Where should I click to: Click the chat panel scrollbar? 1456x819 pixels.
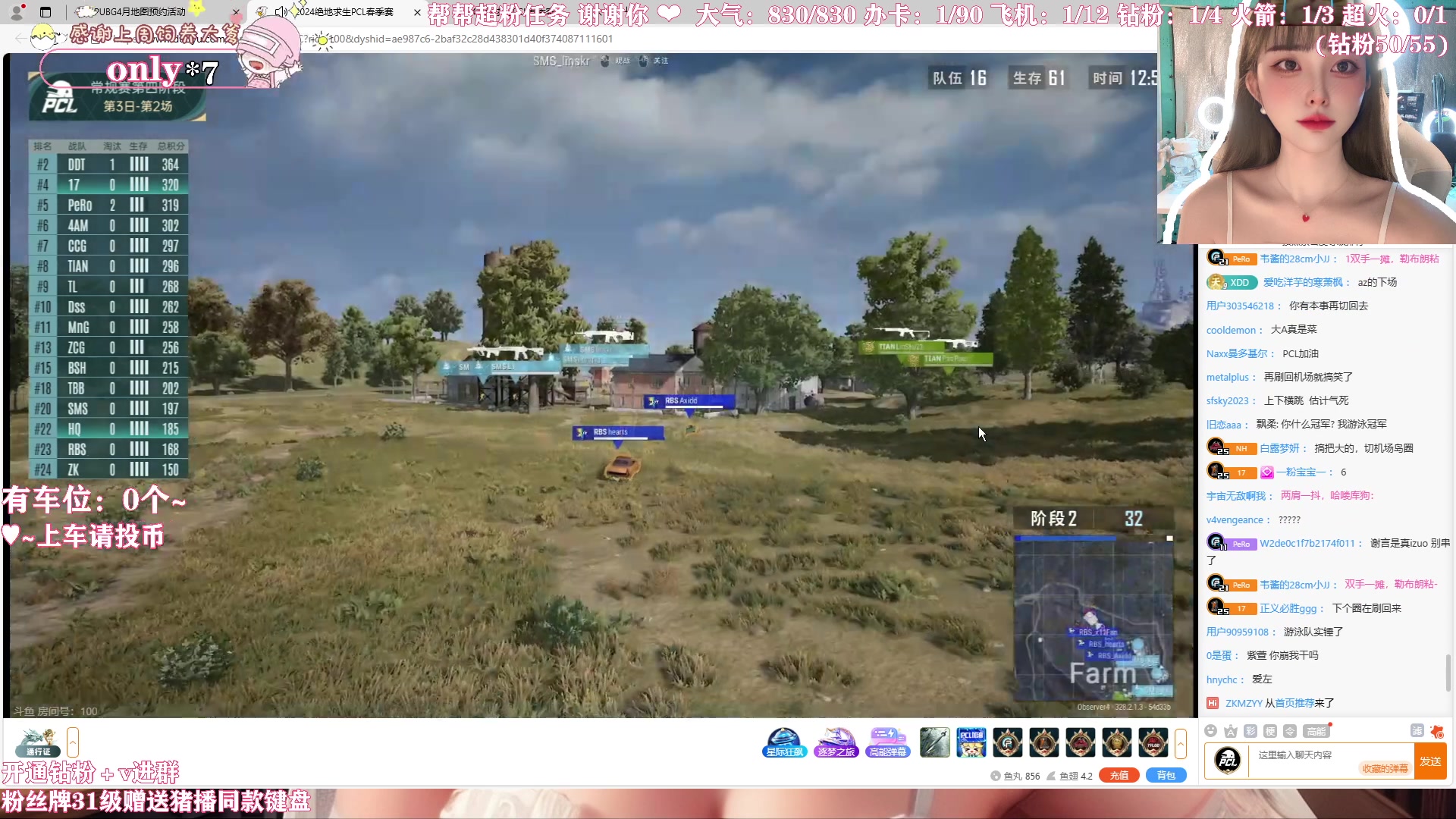point(1448,672)
